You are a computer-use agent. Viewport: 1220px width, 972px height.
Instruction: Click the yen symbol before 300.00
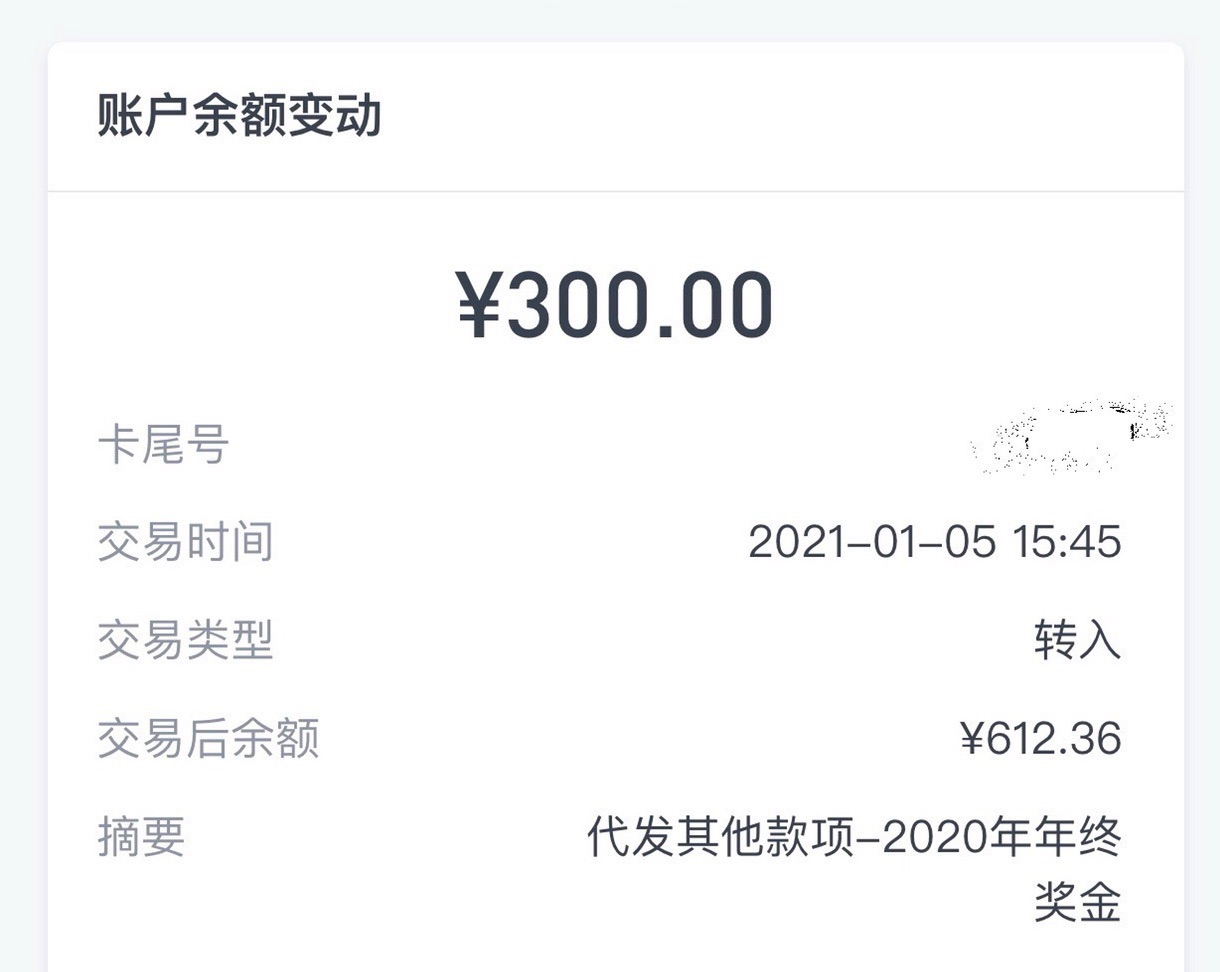coord(481,307)
